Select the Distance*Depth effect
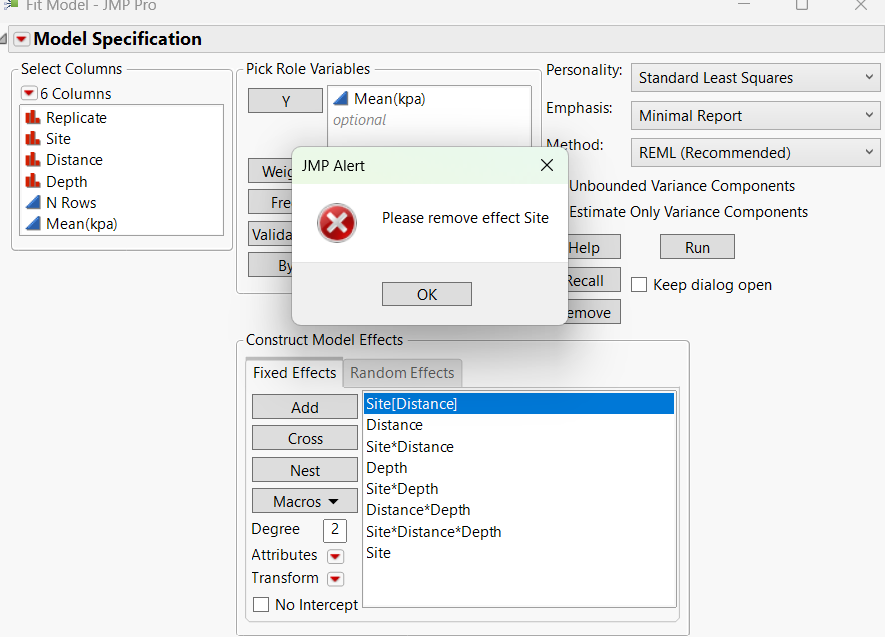Image resolution: width=885 pixels, height=637 pixels. [418, 510]
